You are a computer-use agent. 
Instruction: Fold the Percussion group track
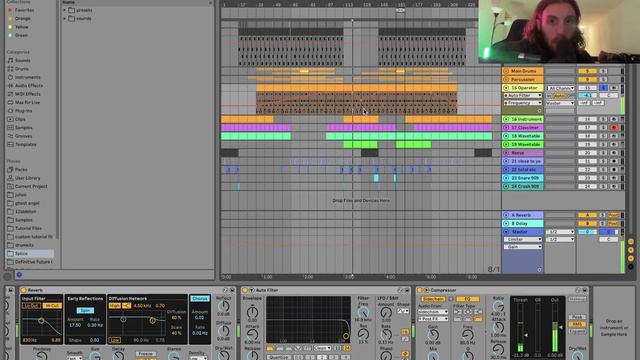[x=506, y=80]
